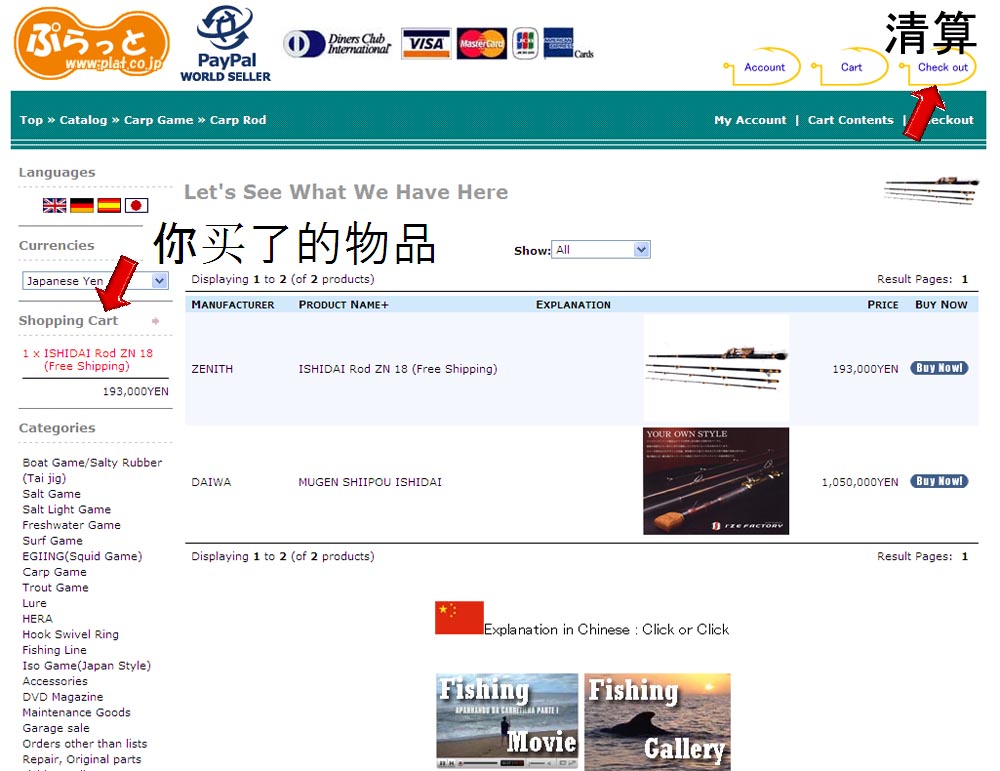Open Carp Game category in sidebar
This screenshot has height=771, width=1000.
point(54,572)
